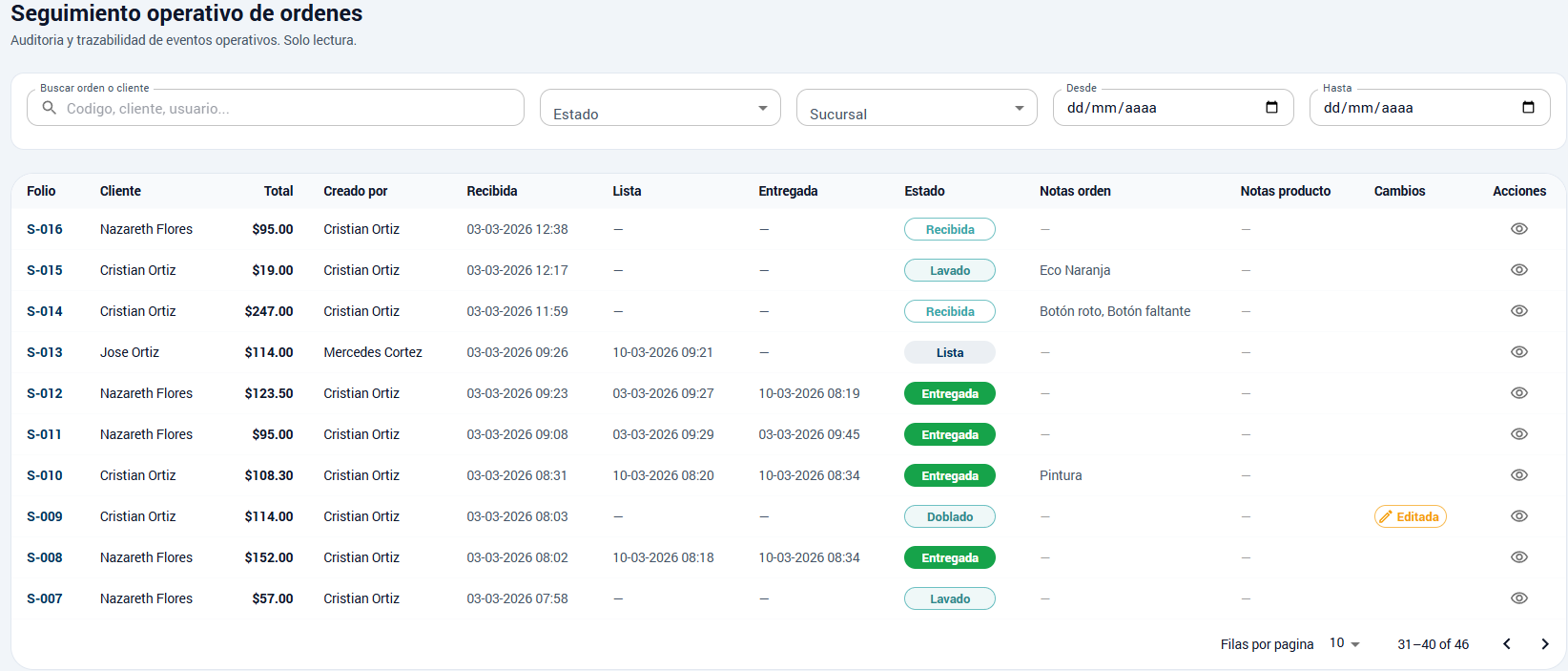The width and height of the screenshot is (1568, 671).
Task: Open the eye icon for S-012
Action: 1519,393
